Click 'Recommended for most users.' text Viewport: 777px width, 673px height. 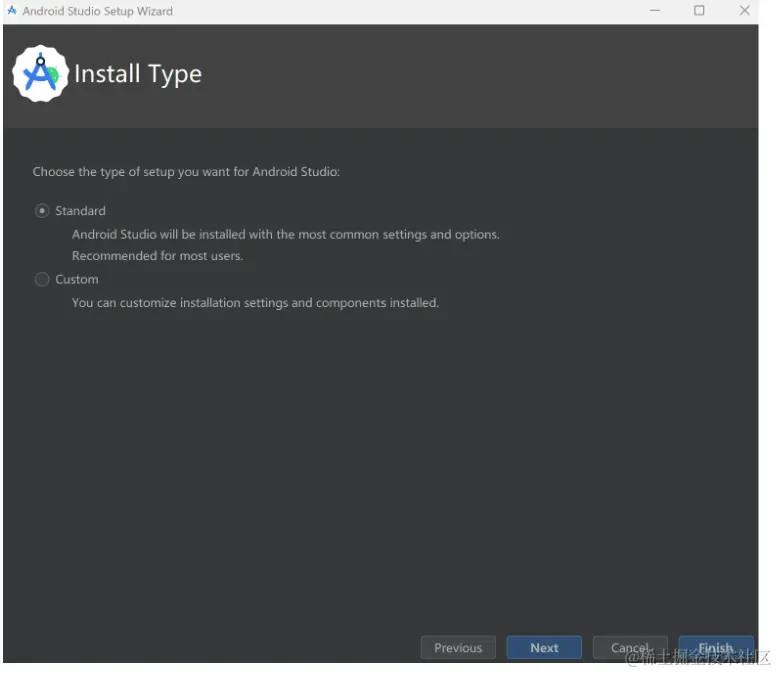pos(158,256)
